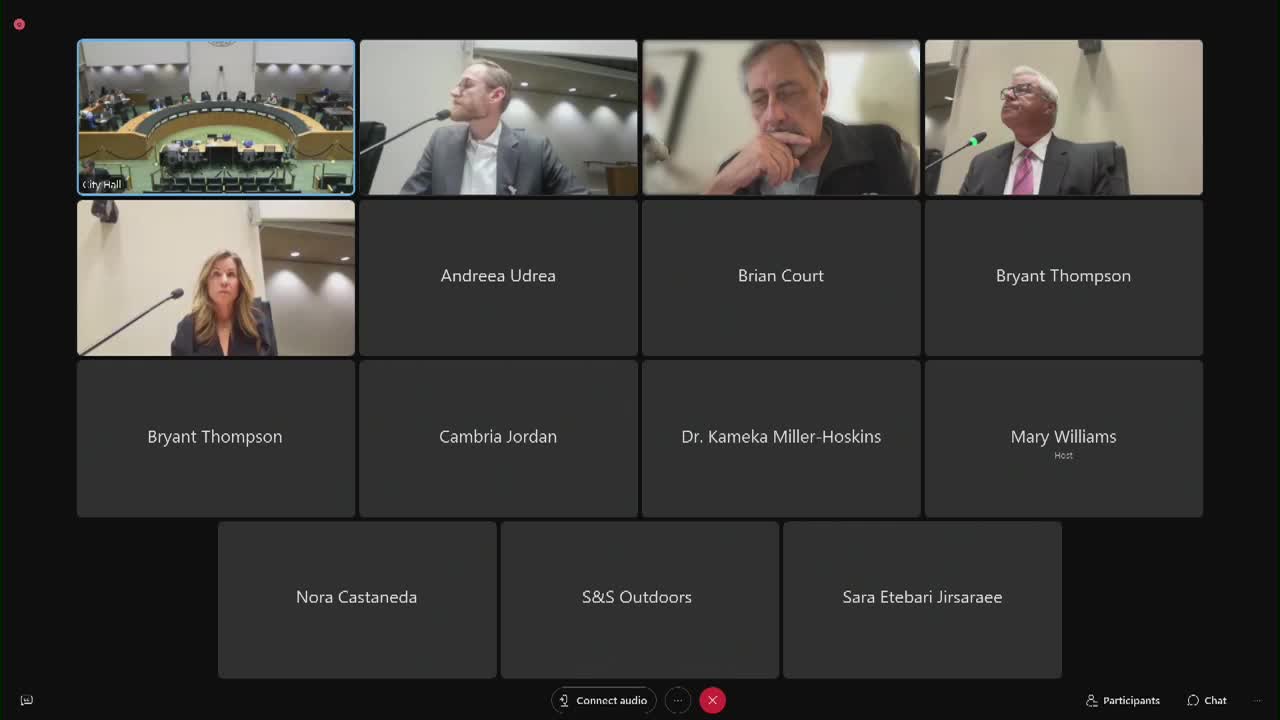The width and height of the screenshot is (1280, 720).
Task: Select the Nora Castaneda participant tile
Action: pyautogui.click(x=357, y=599)
